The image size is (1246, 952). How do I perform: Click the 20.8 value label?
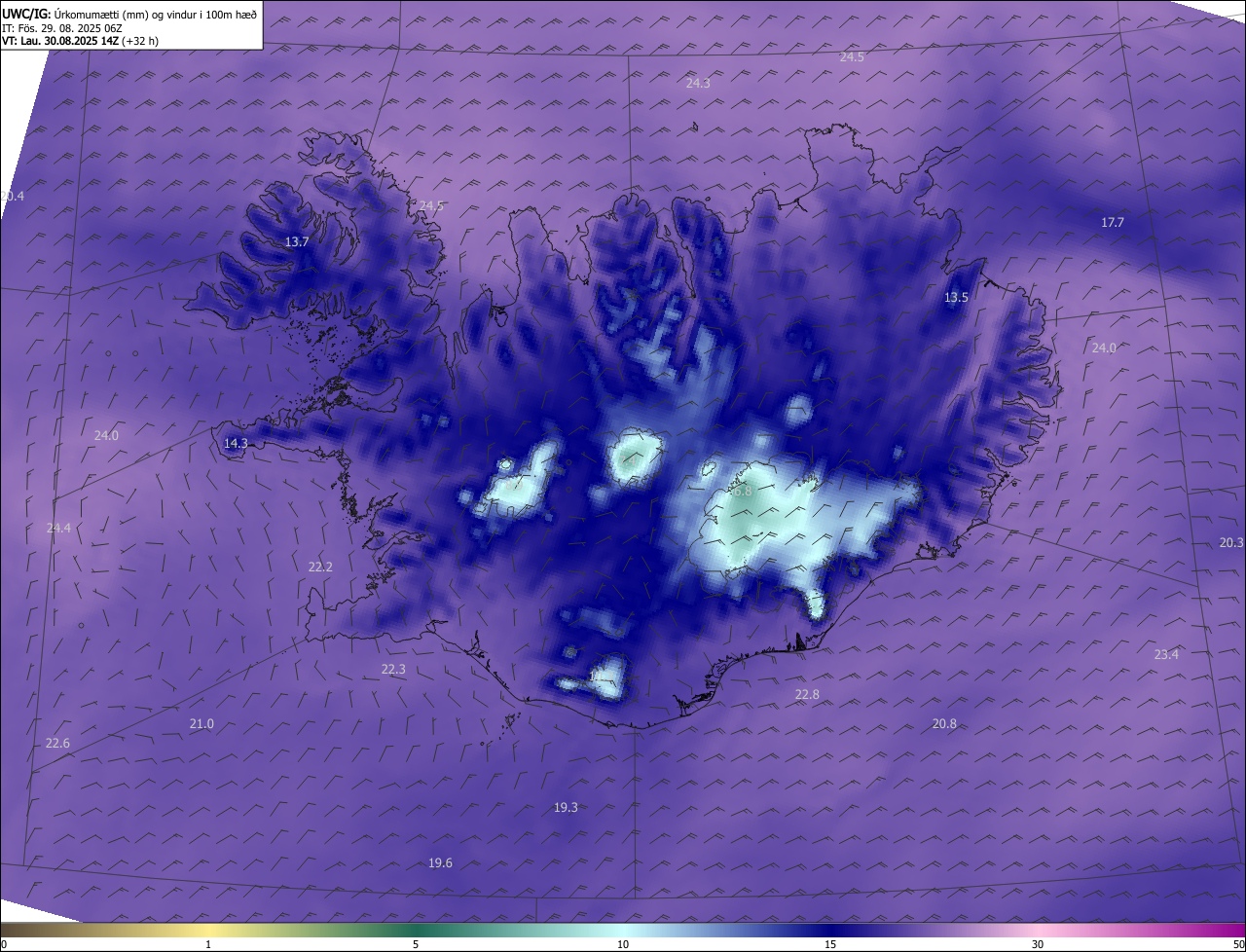pos(944,724)
